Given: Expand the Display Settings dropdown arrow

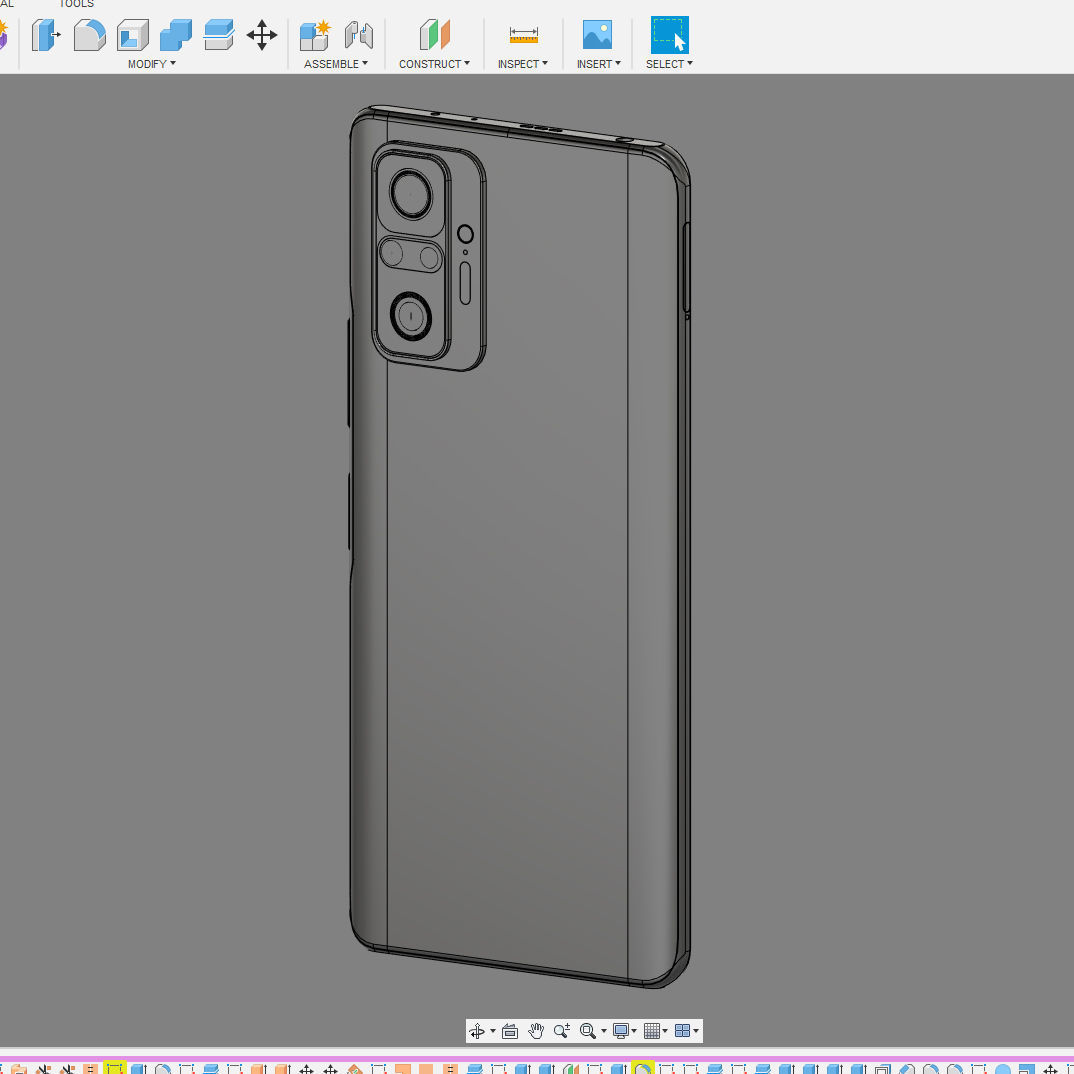Looking at the screenshot, I should pyautogui.click(x=634, y=1031).
